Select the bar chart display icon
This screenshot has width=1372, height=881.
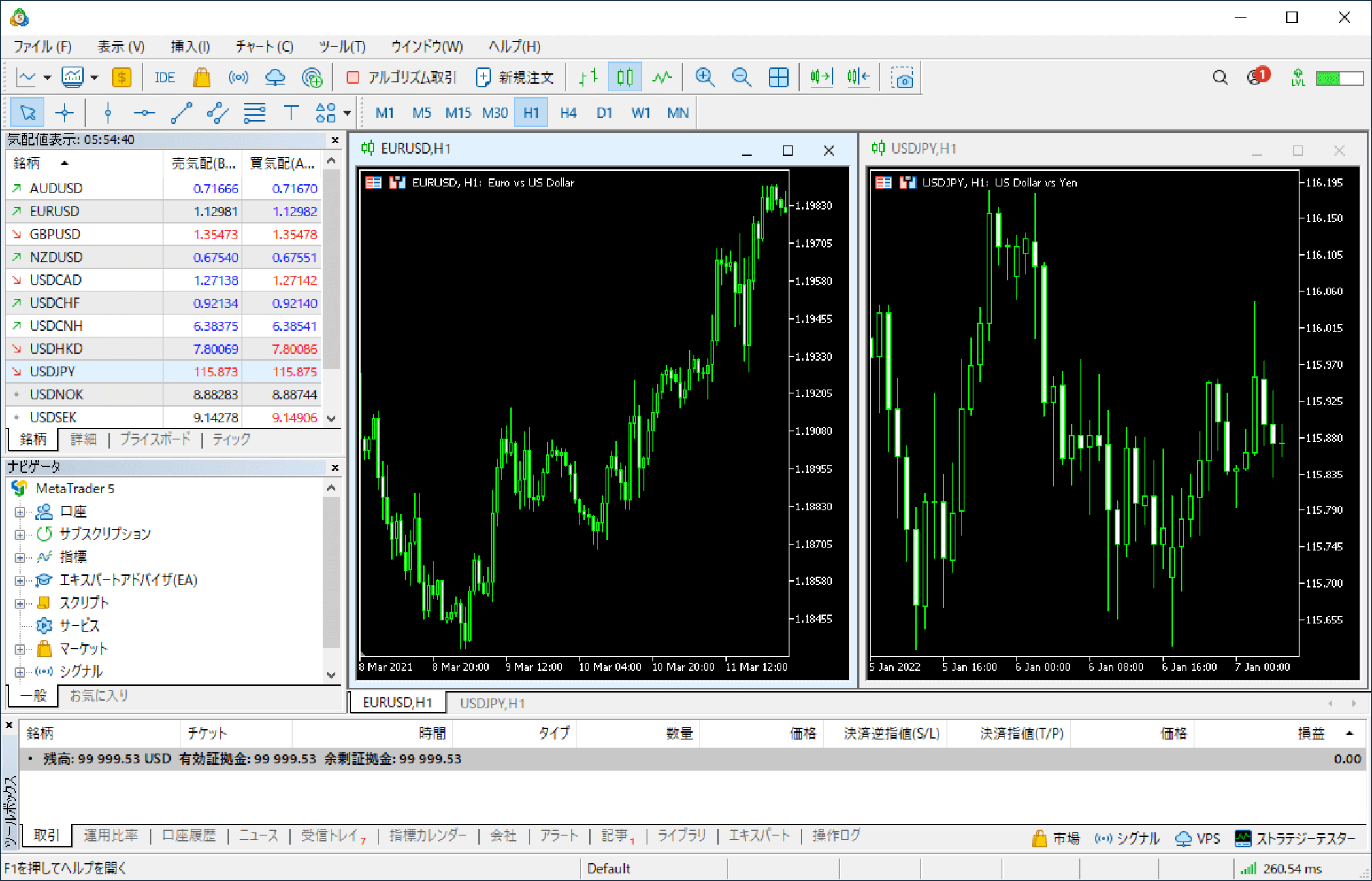(589, 78)
